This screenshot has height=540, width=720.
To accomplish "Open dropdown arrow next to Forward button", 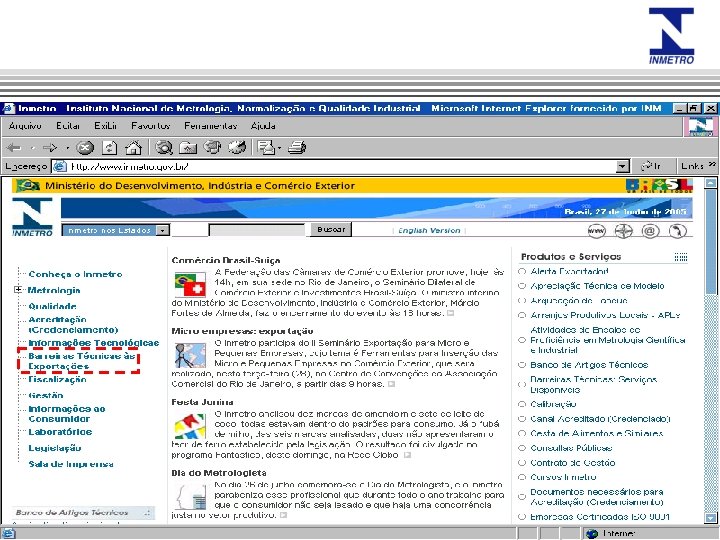I will 67,148.
